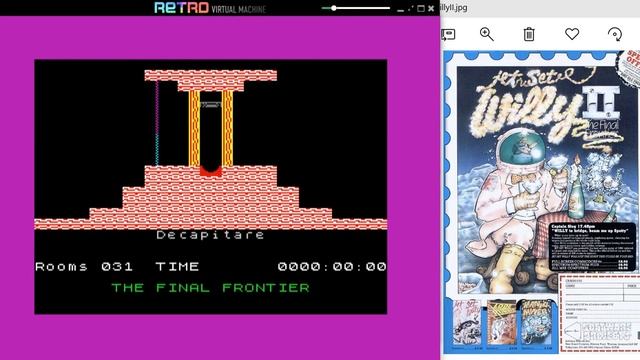Close the Retro Virtual Machine window

[x=431, y=8]
